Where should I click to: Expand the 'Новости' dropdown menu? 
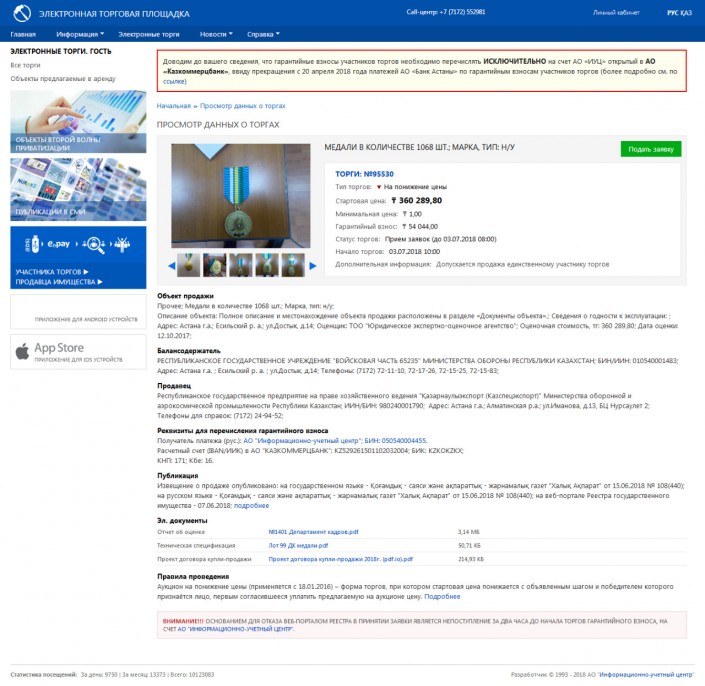215,34
